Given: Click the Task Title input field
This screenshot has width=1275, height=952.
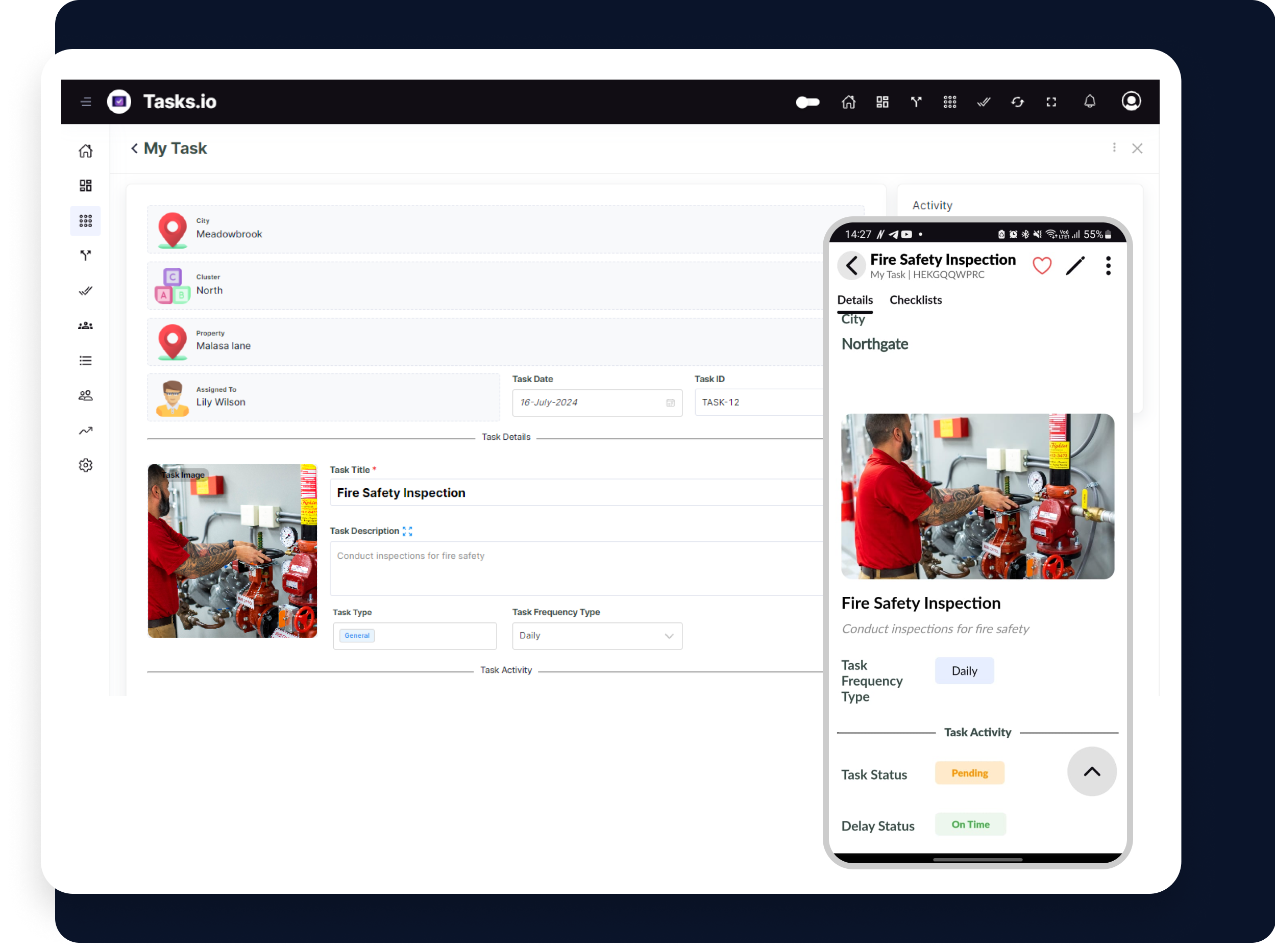Looking at the screenshot, I should (x=576, y=493).
